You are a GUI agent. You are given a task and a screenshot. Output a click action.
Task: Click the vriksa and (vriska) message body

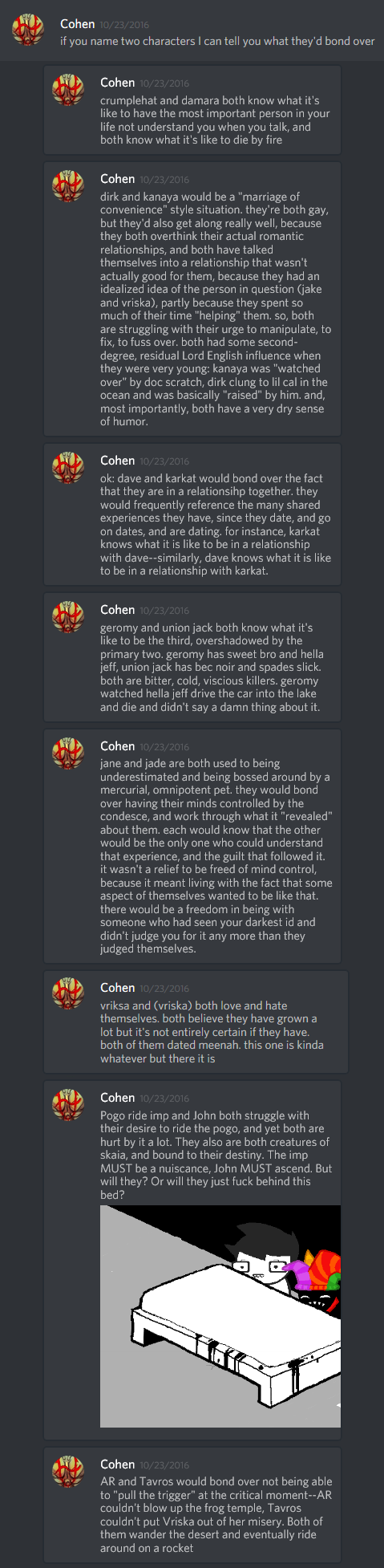tap(208, 1032)
